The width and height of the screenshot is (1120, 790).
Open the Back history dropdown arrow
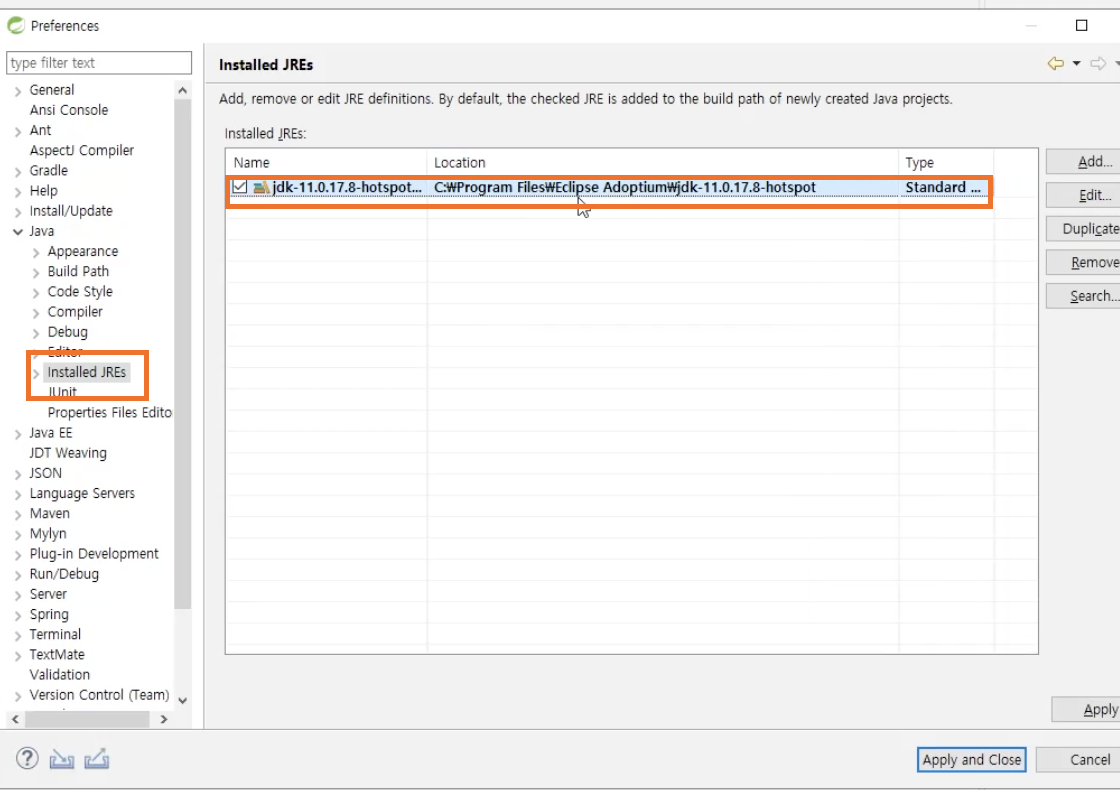[1076, 64]
